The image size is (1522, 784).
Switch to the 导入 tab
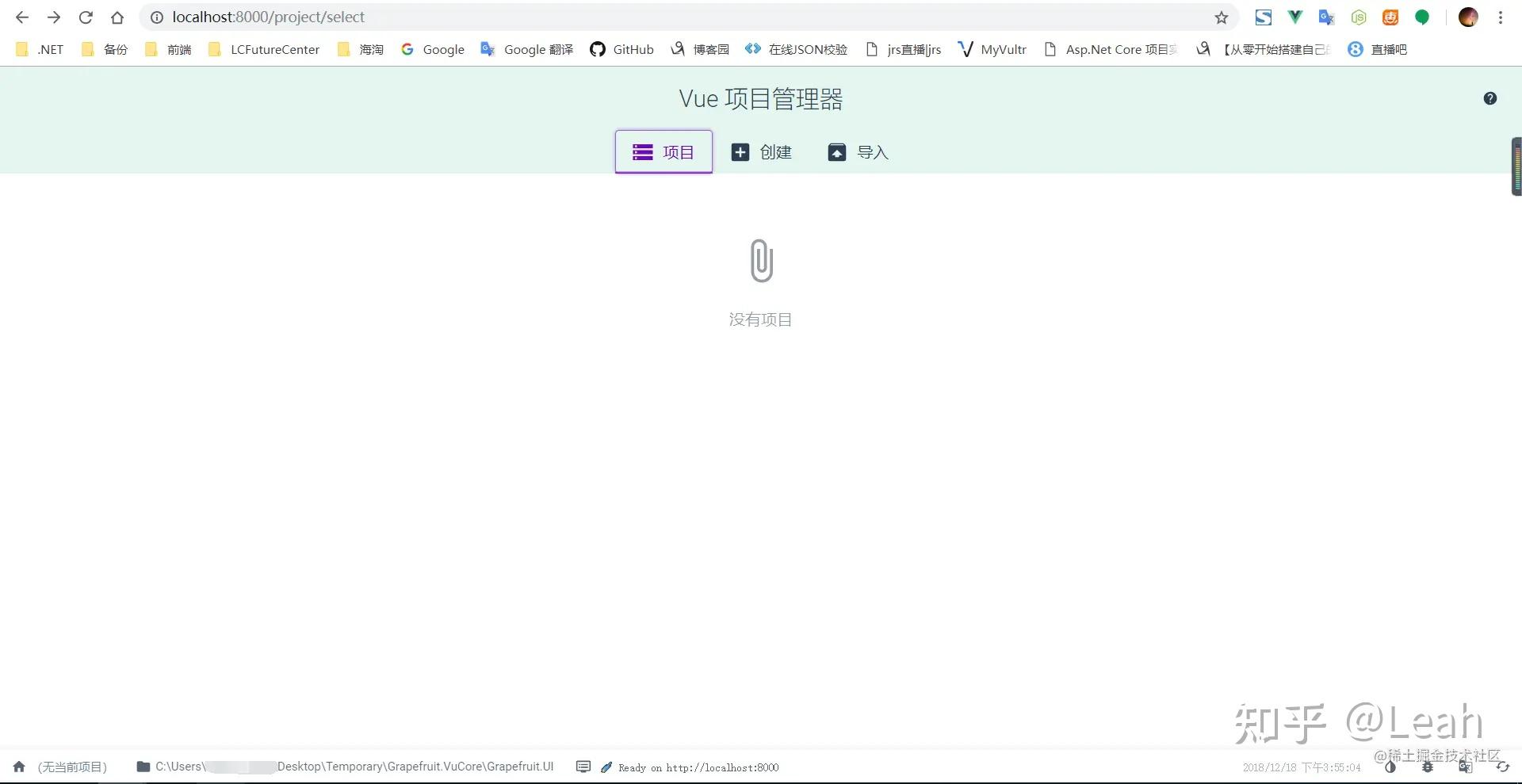(x=858, y=151)
